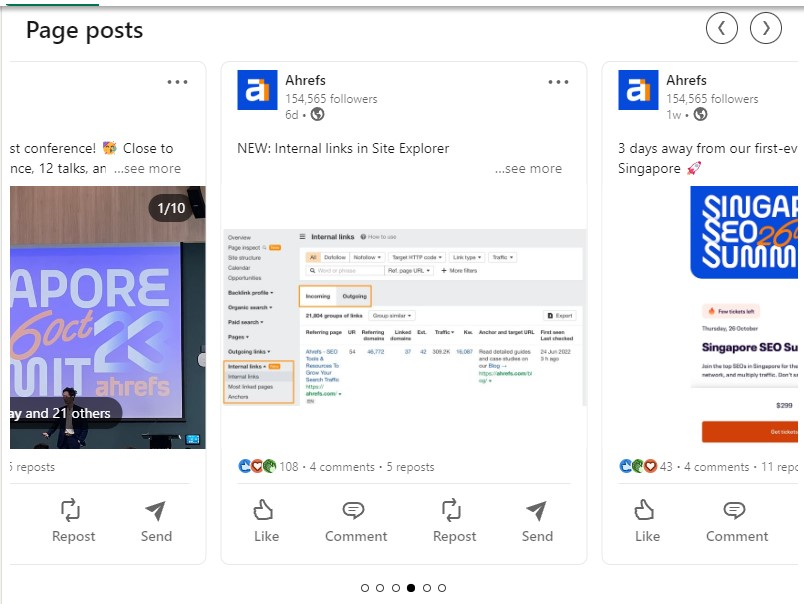
Task: Comment on the Internal links post
Action: tap(356, 521)
